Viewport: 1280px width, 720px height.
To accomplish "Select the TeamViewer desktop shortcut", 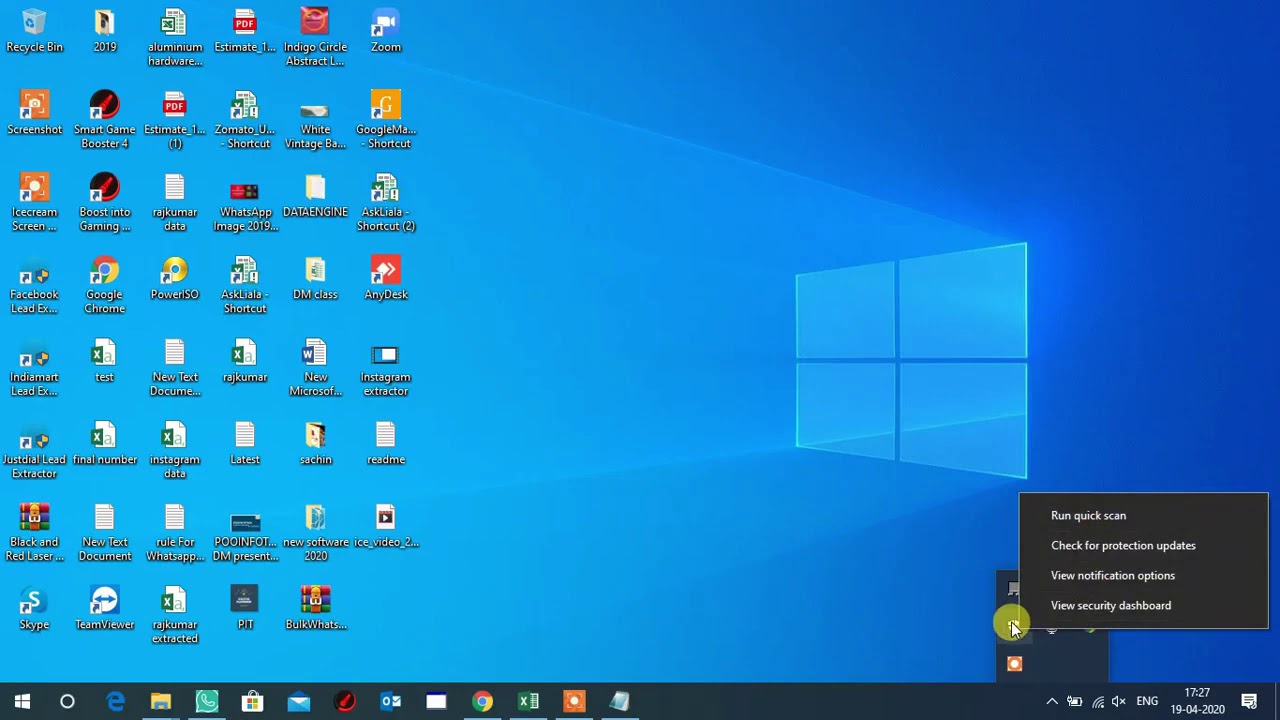I will tap(105, 609).
